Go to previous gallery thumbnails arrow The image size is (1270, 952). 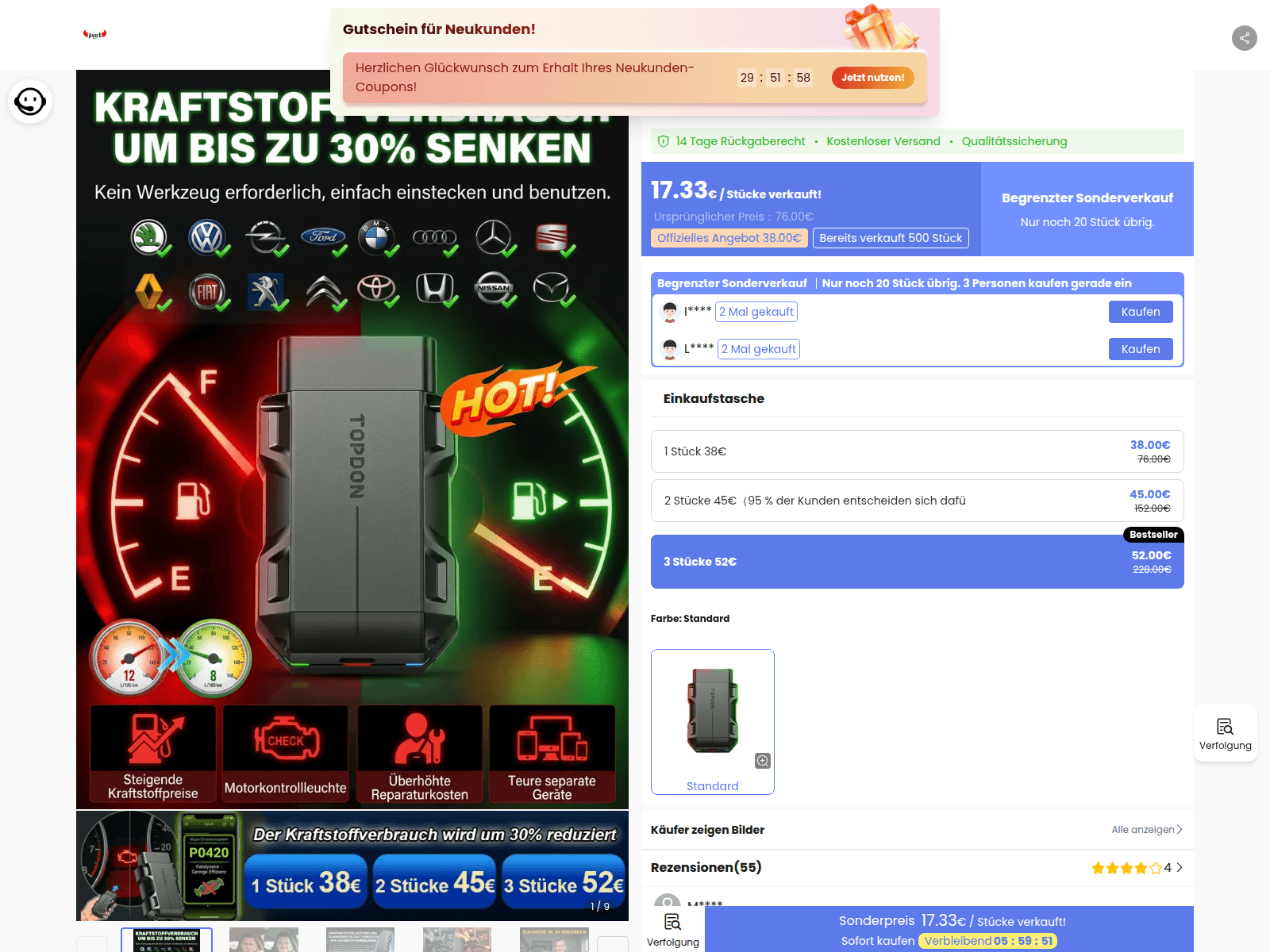tap(92, 944)
